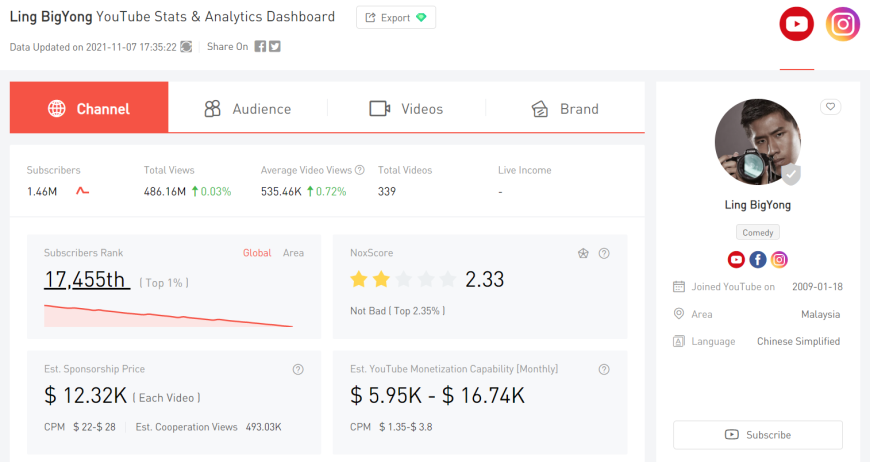
Task: Share on Facebook icon
Action: [260, 47]
